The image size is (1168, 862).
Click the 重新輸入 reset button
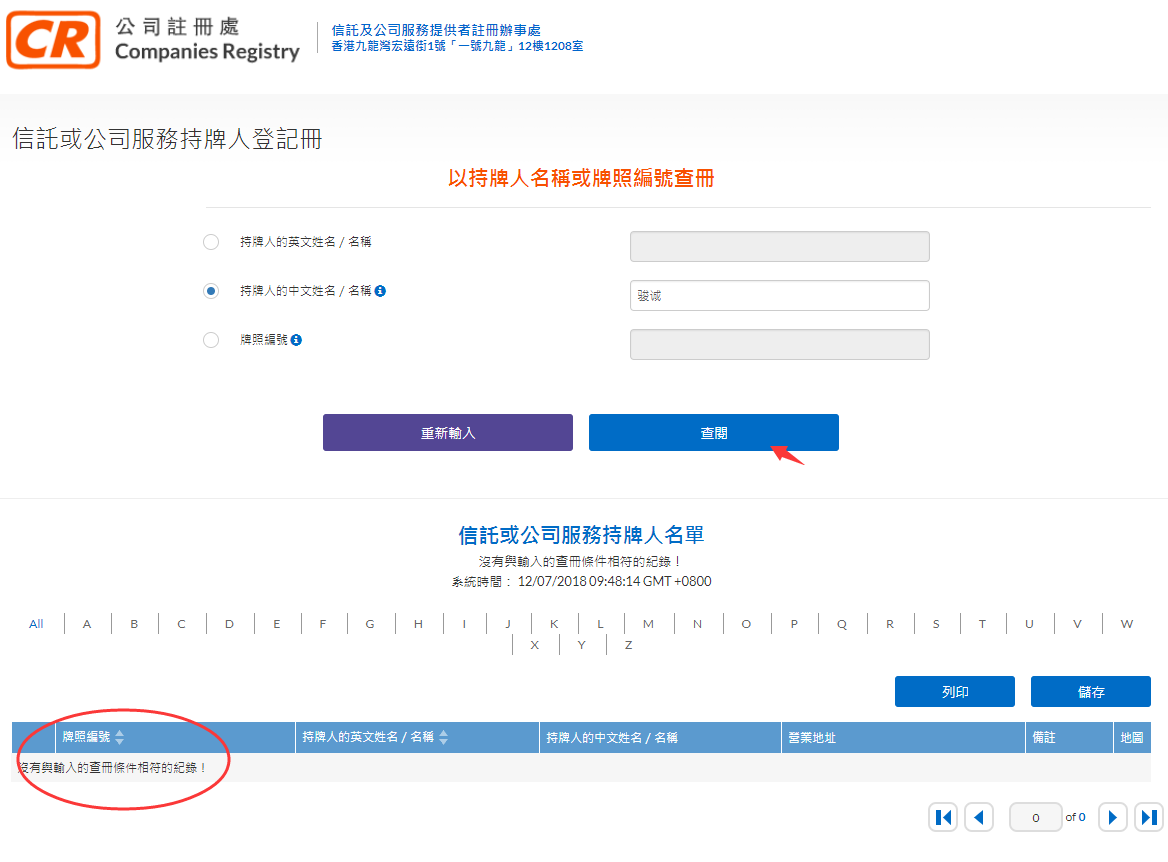[x=447, y=433]
